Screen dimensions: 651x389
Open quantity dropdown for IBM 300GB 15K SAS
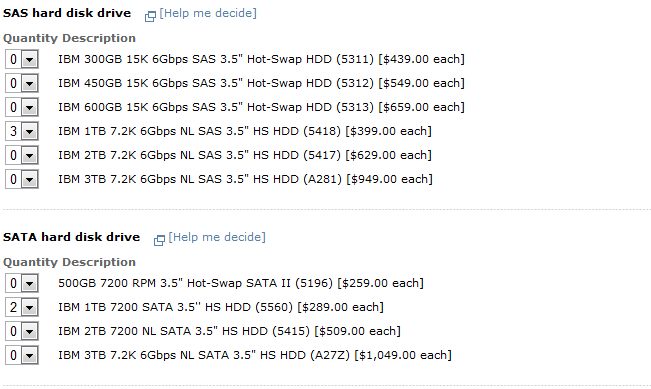click(x=22, y=59)
